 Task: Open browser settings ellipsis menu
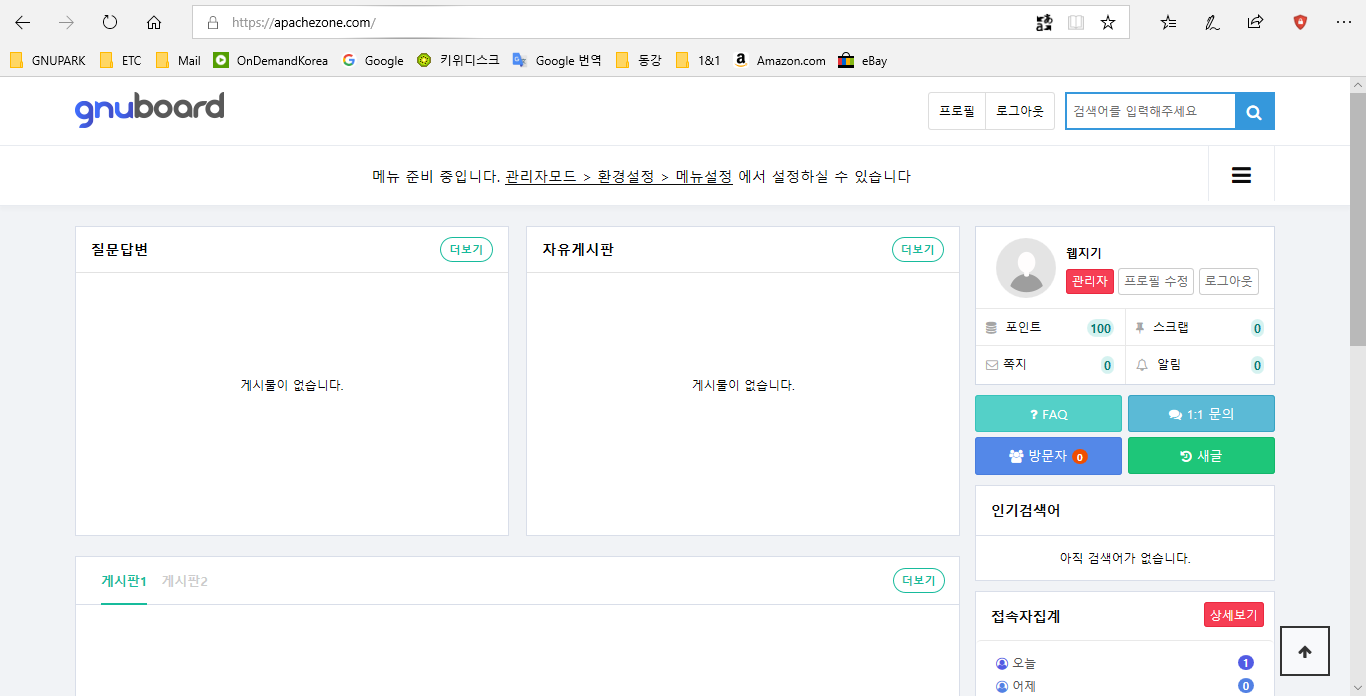1343,22
